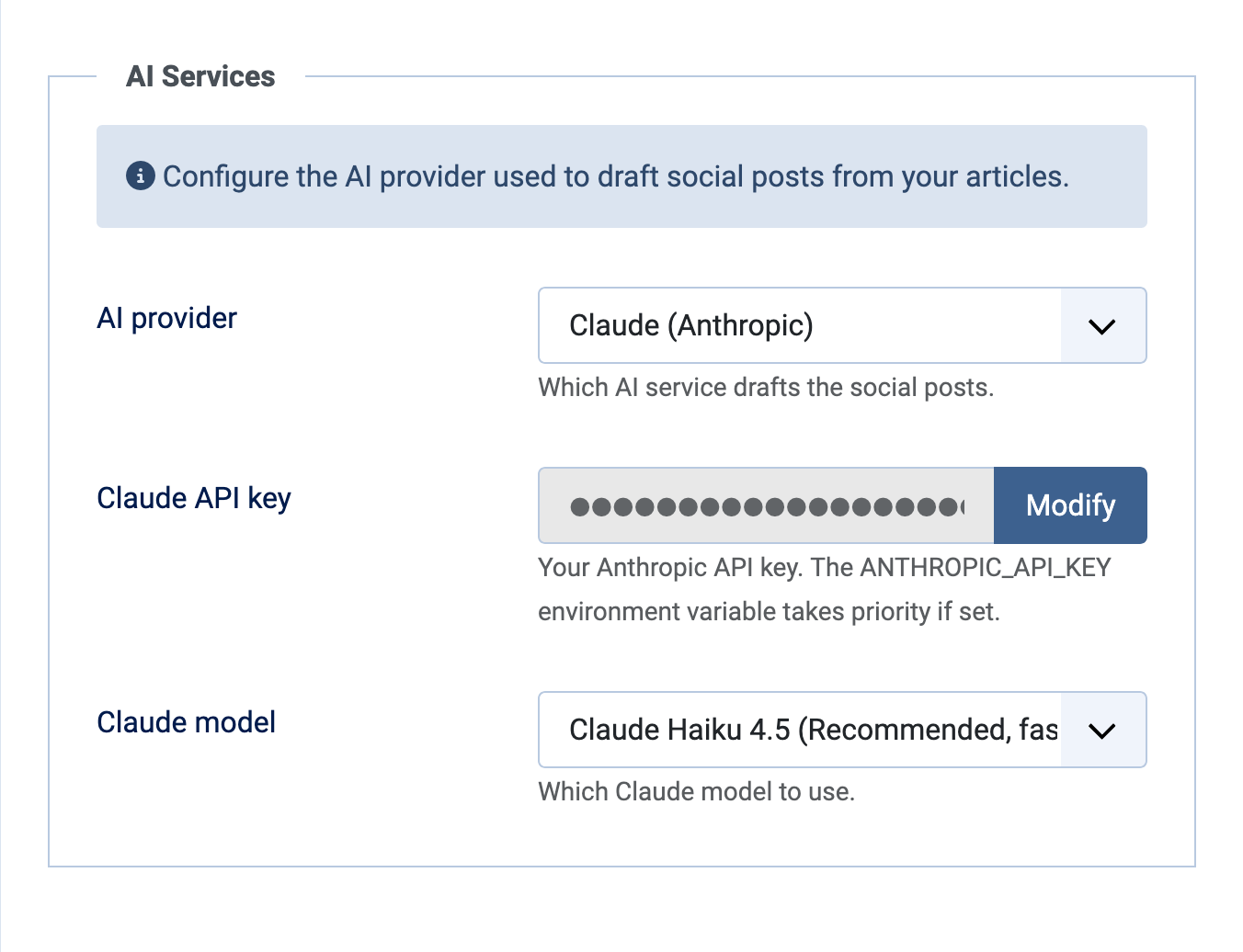Click the 'Your Anthropic API key' help text

point(825,589)
